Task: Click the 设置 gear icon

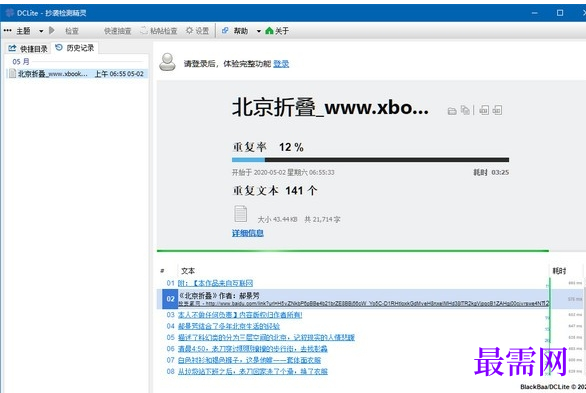Action: click(189, 30)
